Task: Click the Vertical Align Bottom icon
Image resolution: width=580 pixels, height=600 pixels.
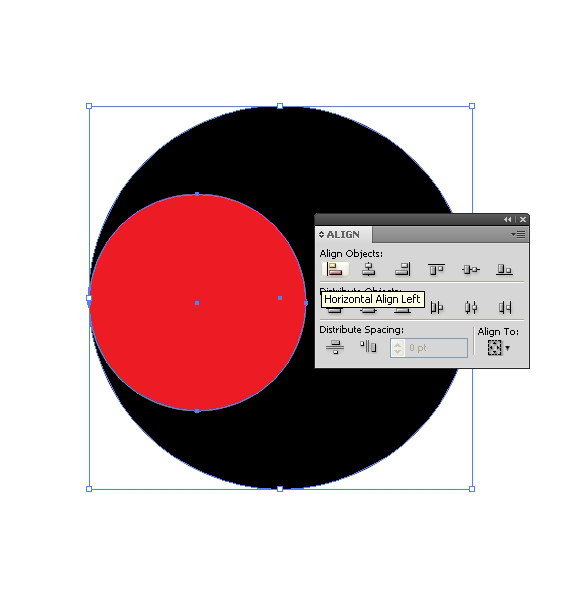Action: (504, 269)
